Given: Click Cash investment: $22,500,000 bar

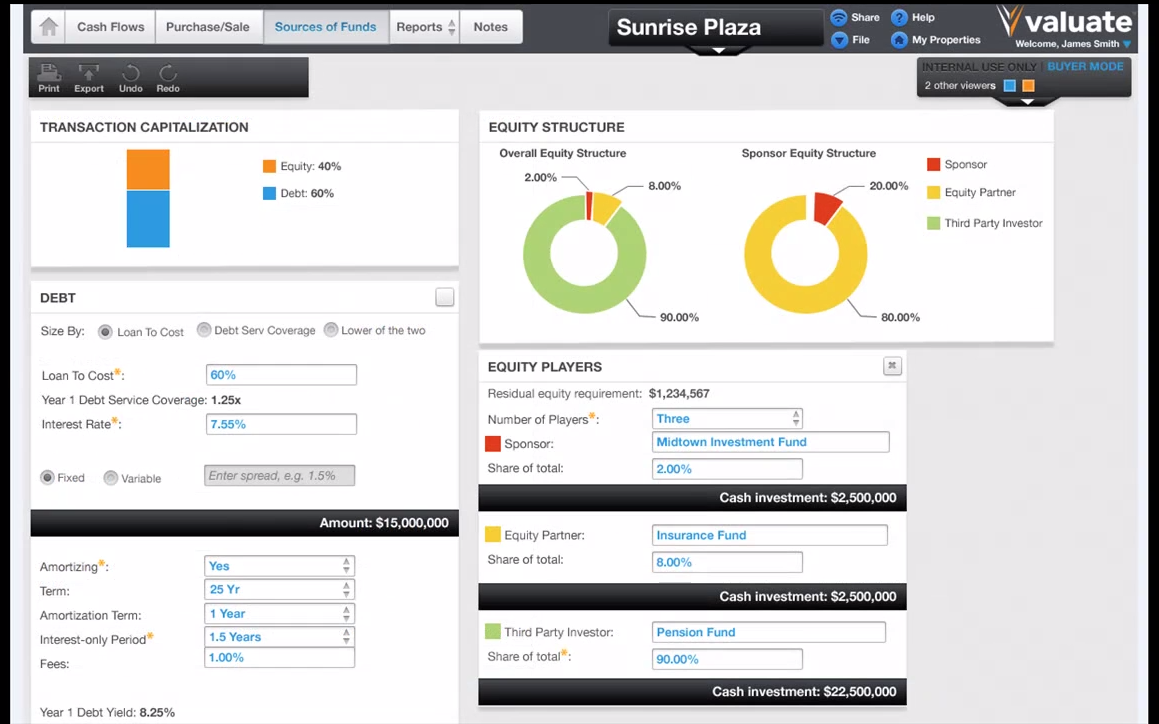Looking at the screenshot, I should (x=693, y=692).
